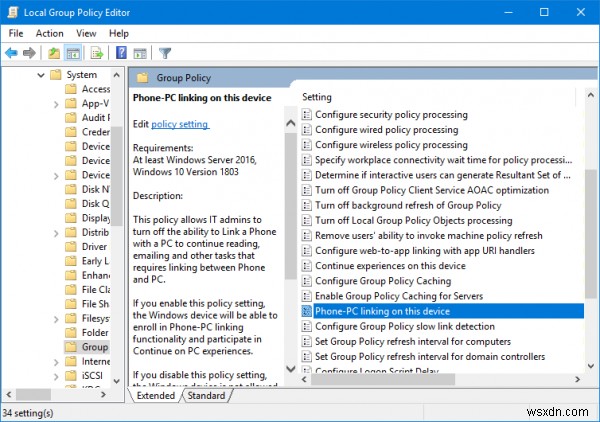Expand the third Device tree node
The height and width of the screenshot is (422, 600).
click(x=56, y=176)
